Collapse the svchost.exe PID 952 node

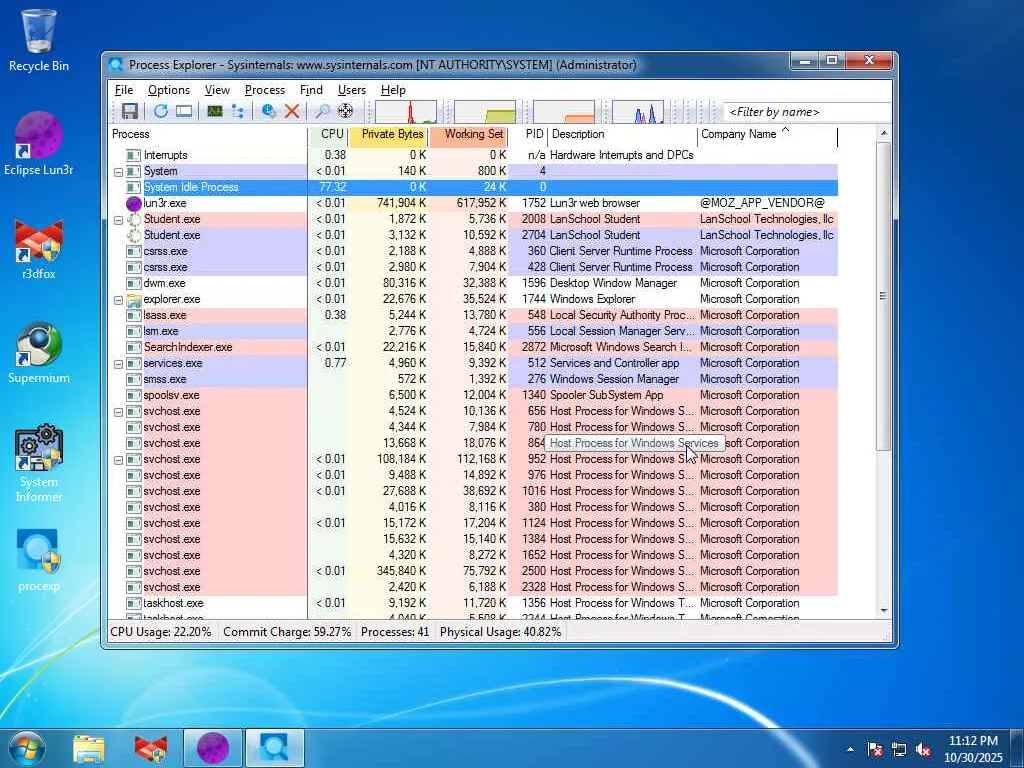click(118, 460)
